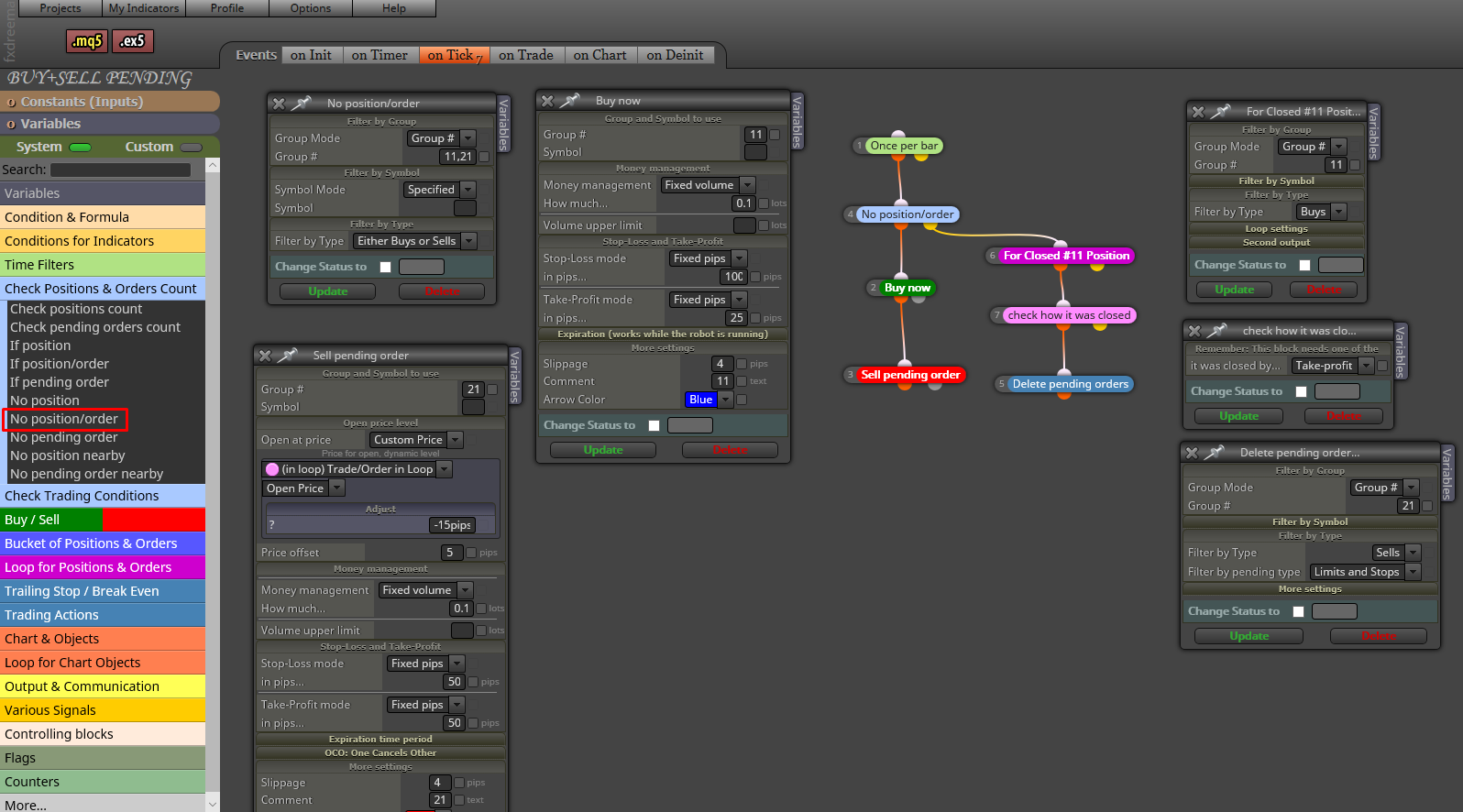Click Delete in the No position/order panel

point(443,291)
